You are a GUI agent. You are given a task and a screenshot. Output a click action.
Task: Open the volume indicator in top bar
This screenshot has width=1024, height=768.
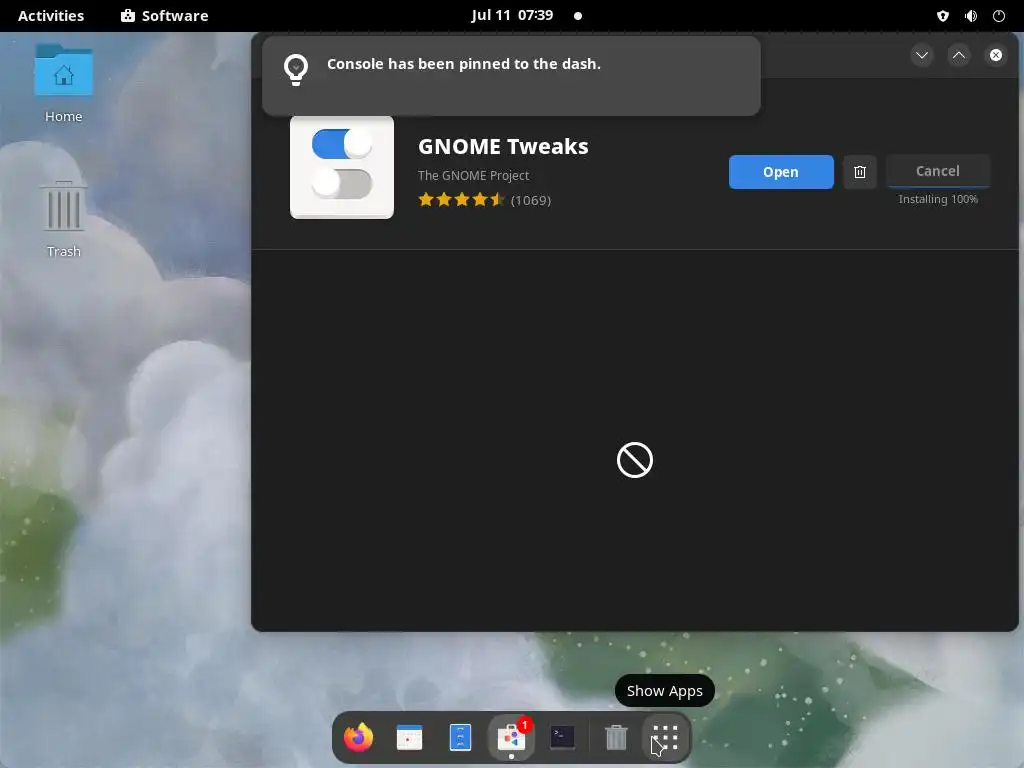point(971,16)
